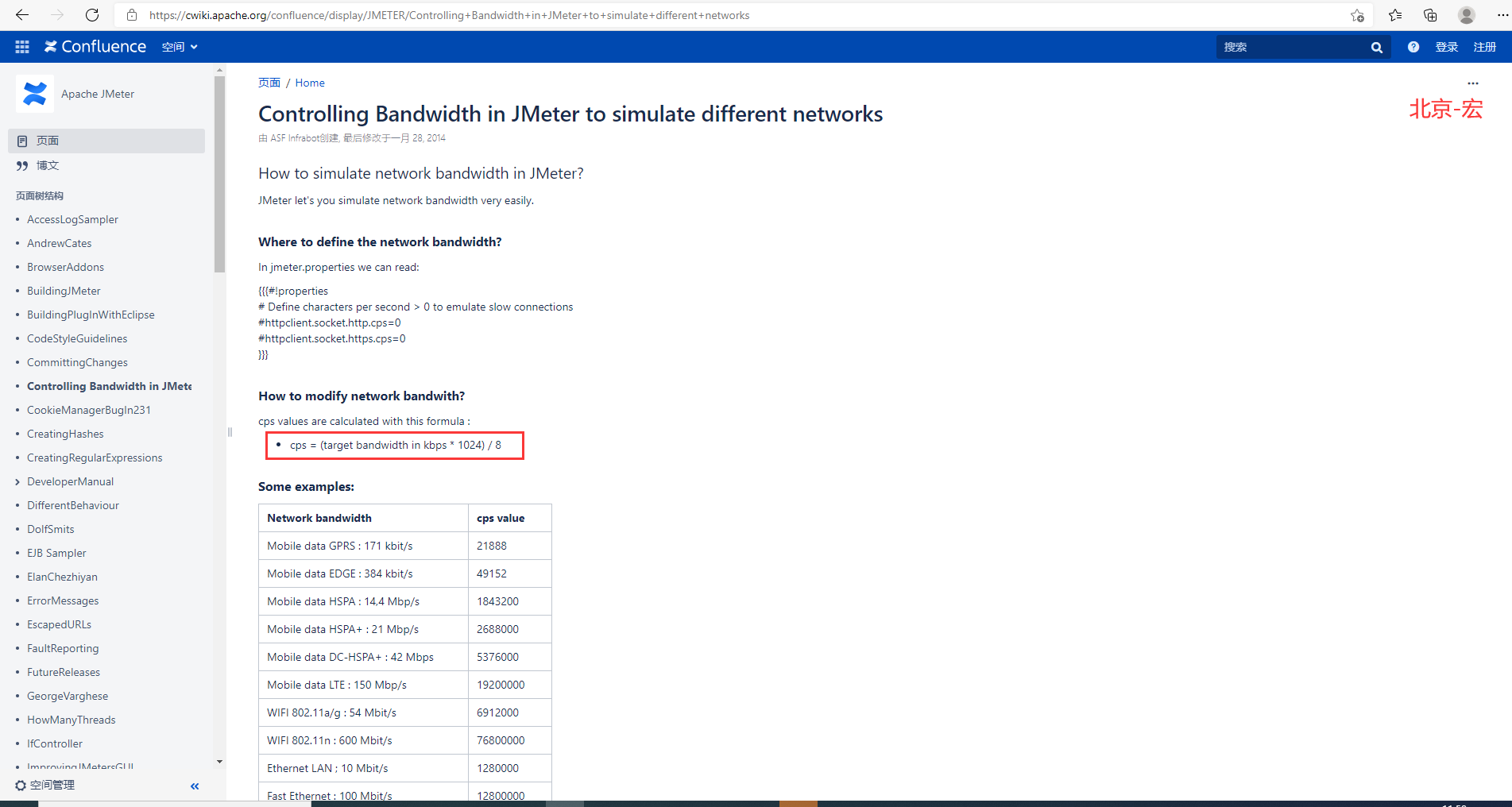Click the Apache JMeter space logo

(x=35, y=94)
